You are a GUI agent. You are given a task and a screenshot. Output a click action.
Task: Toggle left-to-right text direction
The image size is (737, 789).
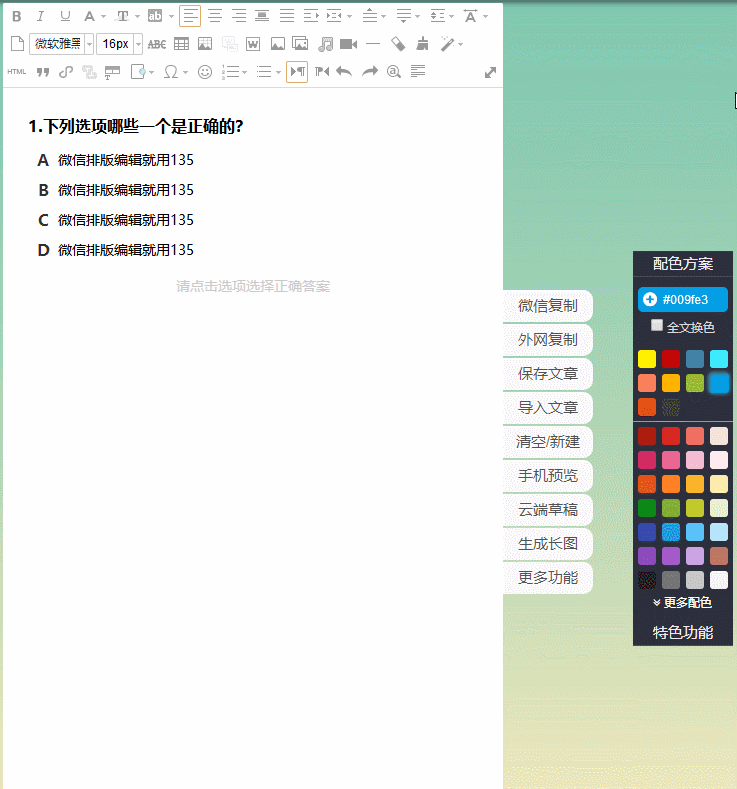coord(297,72)
